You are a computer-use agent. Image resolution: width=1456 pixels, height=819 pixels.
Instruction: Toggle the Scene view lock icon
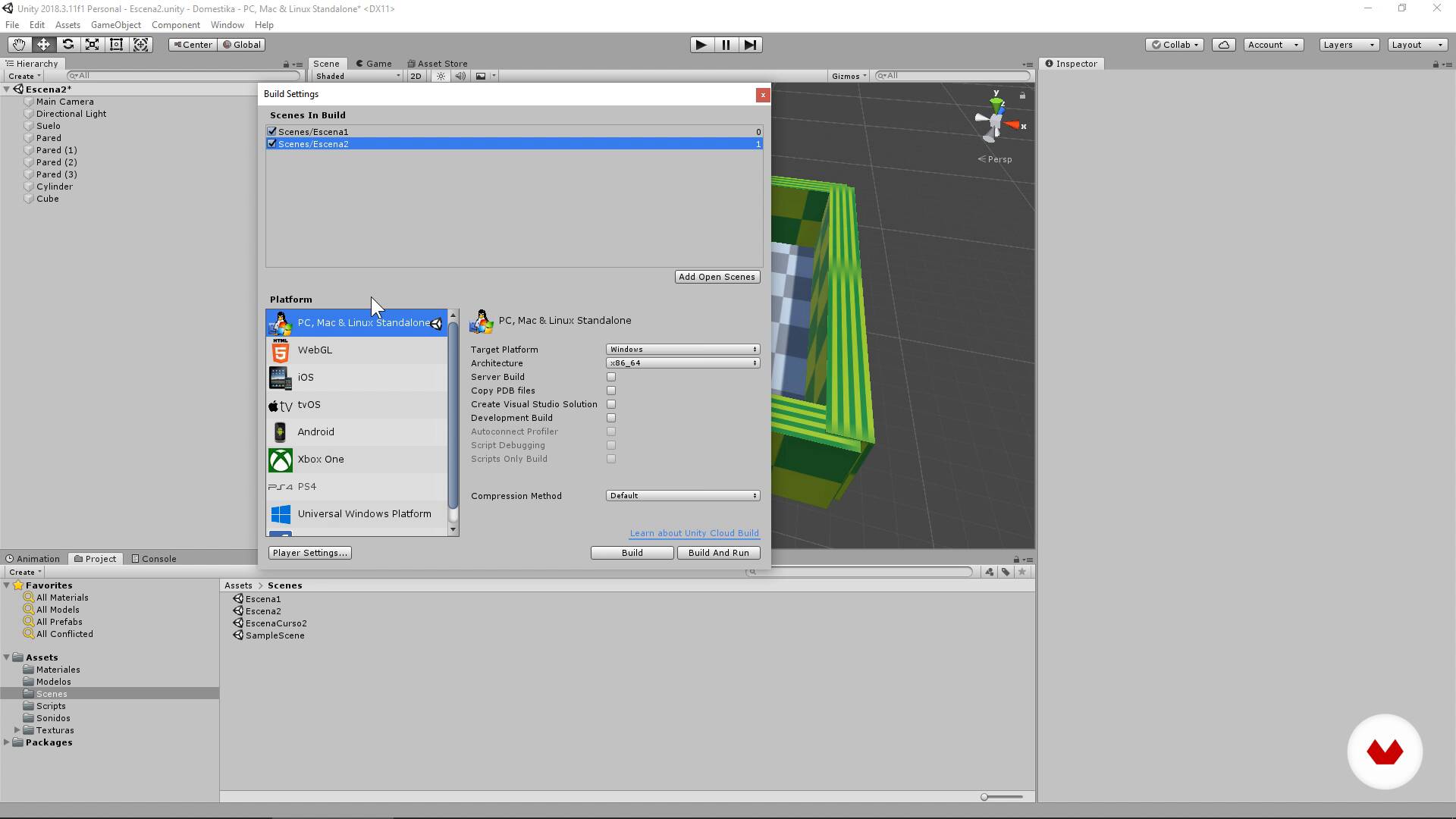1022,96
